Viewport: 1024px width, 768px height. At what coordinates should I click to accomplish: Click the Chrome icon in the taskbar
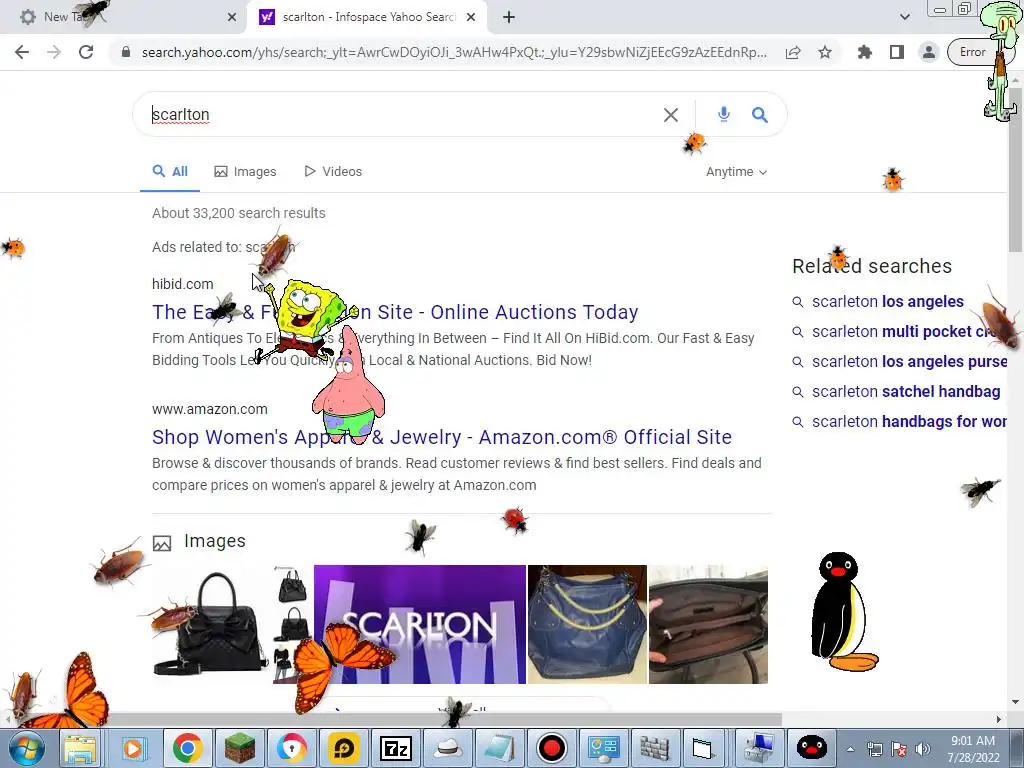[187, 748]
